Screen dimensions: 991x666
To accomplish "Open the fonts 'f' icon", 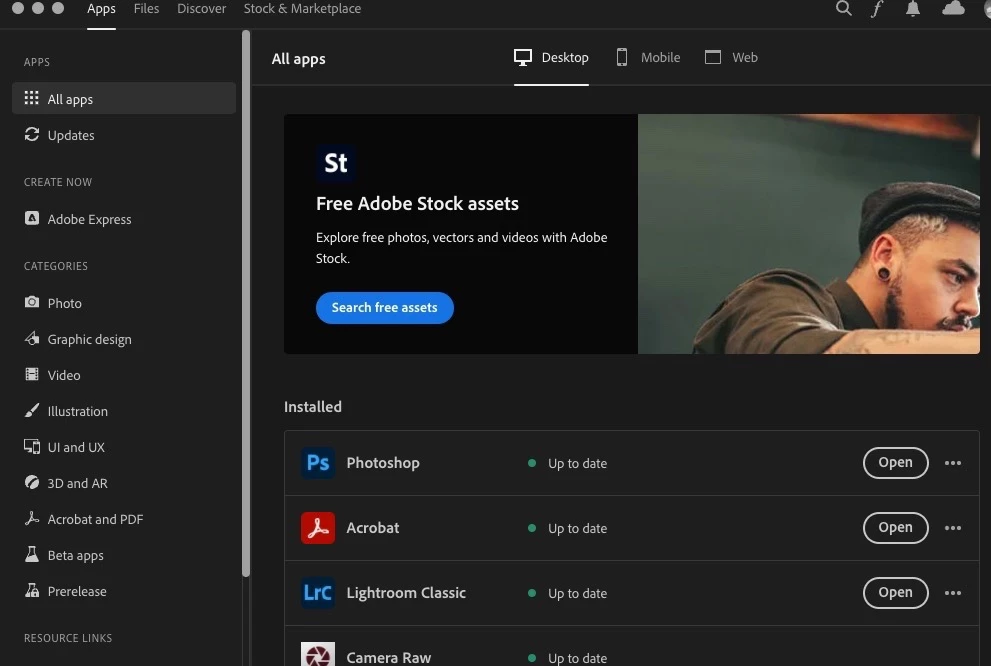I will tap(877, 9).
